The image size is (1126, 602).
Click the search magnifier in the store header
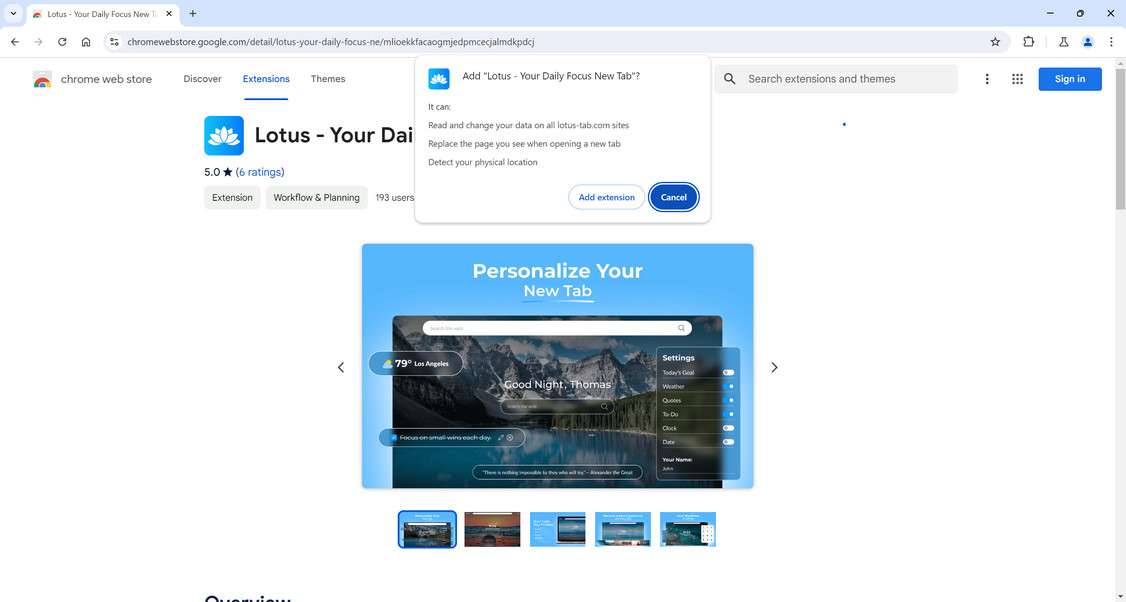click(729, 78)
